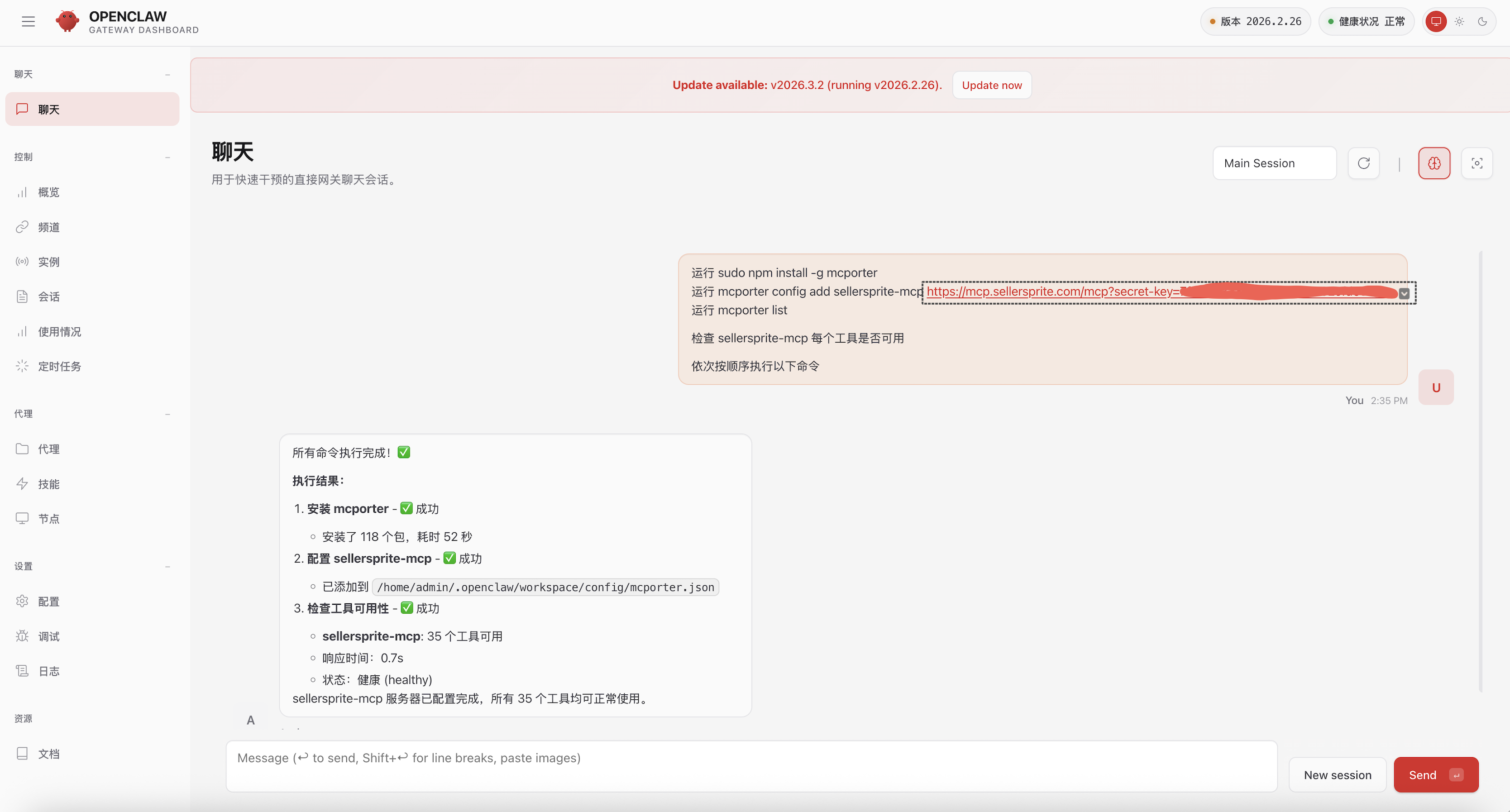Viewport: 1510px width, 812px height.
Task: Toggle the brain thinking-mode icon
Action: point(1434,163)
